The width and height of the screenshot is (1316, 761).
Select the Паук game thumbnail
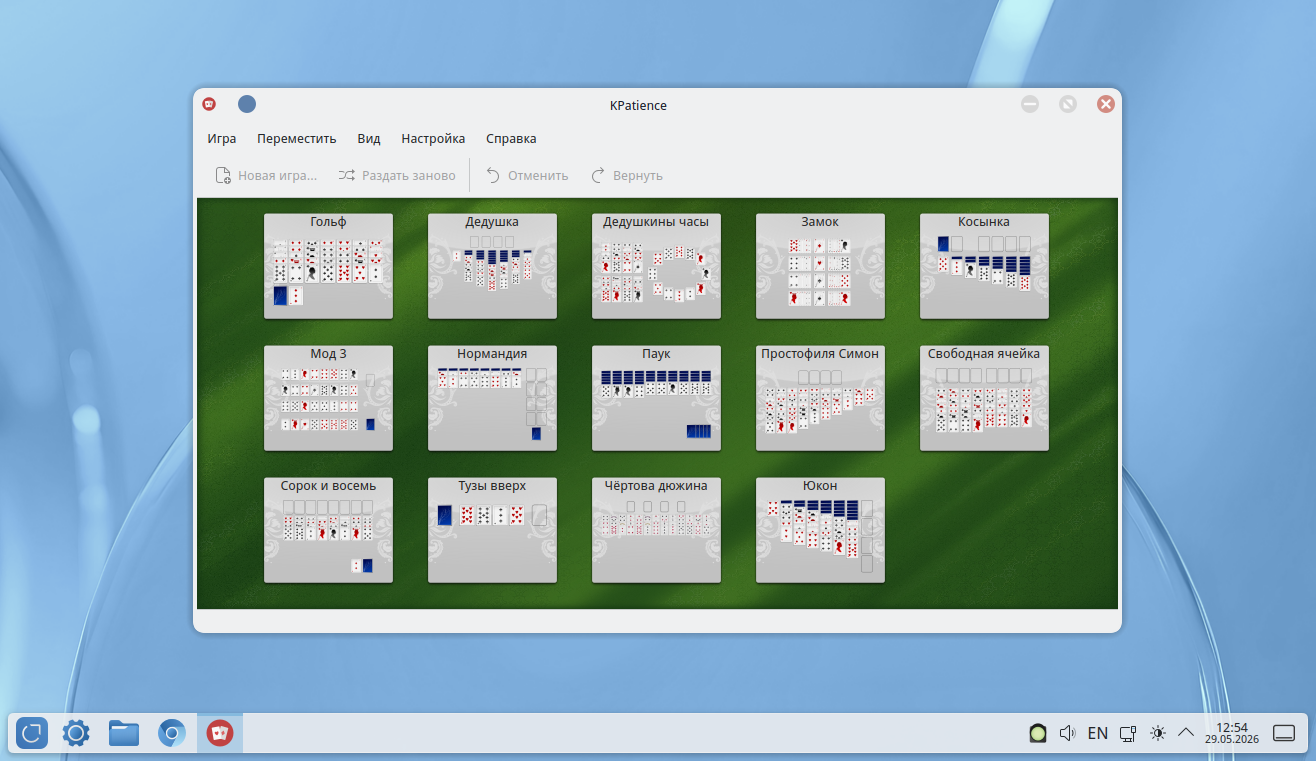[x=656, y=398]
